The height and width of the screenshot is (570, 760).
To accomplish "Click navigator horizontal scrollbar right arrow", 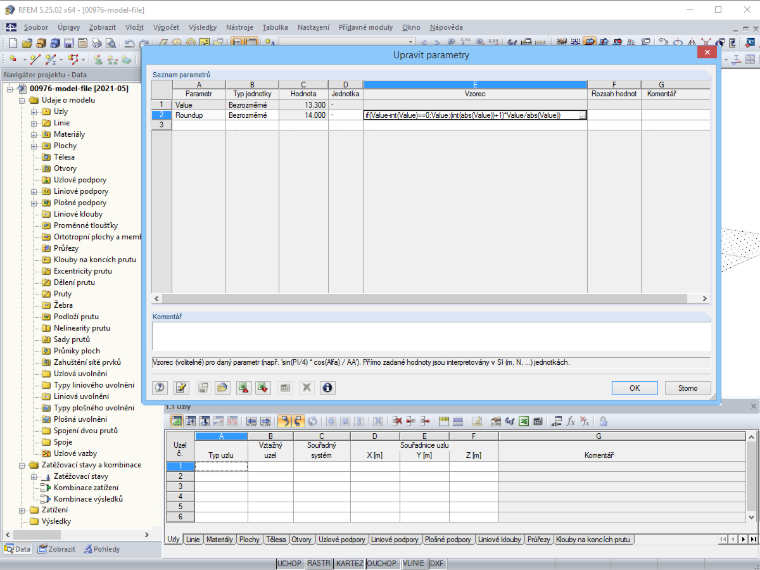I will point(147,535).
